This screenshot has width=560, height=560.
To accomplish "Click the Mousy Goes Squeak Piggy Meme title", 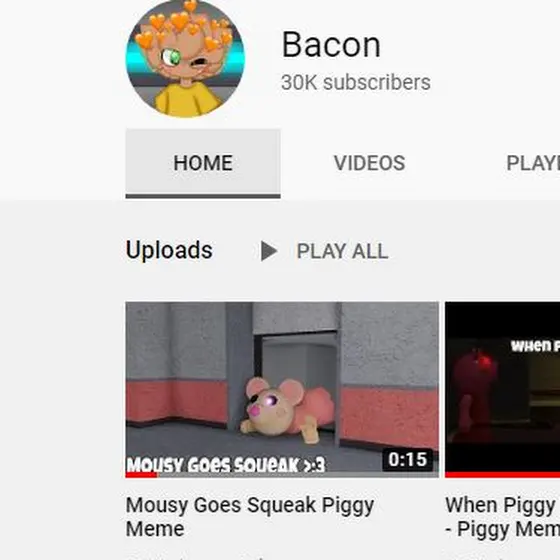I will [x=250, y=516].
